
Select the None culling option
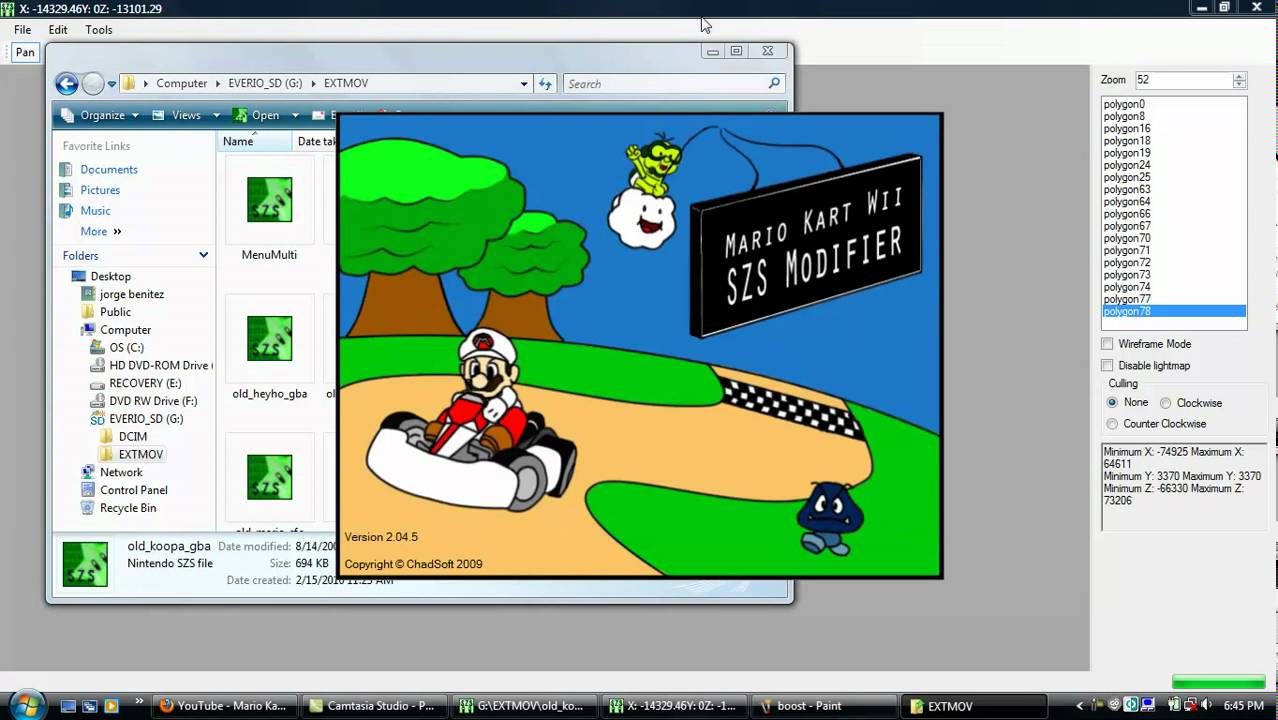click(1112, 403)
